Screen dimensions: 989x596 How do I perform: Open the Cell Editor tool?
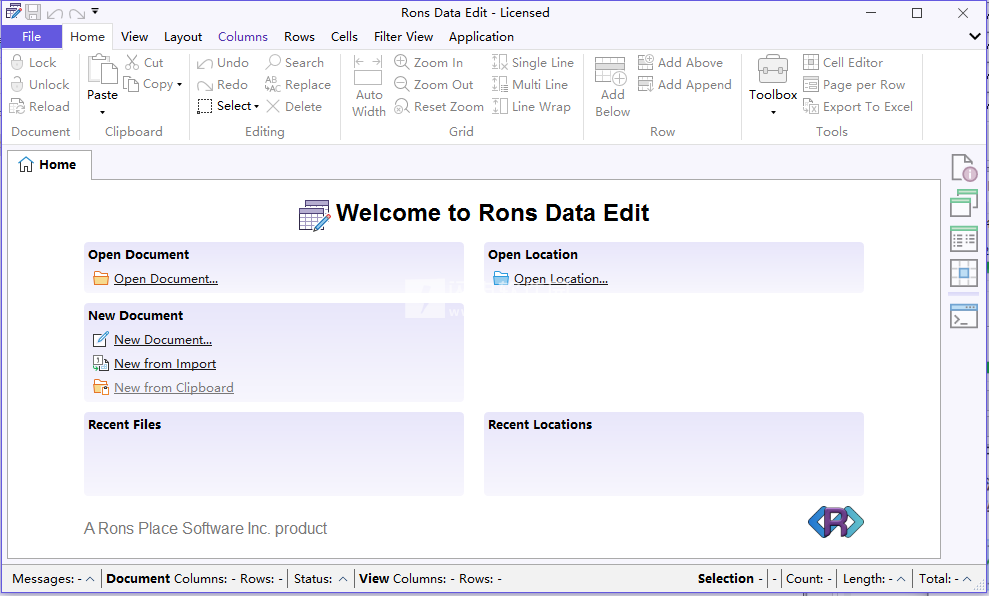coord(843,62)
